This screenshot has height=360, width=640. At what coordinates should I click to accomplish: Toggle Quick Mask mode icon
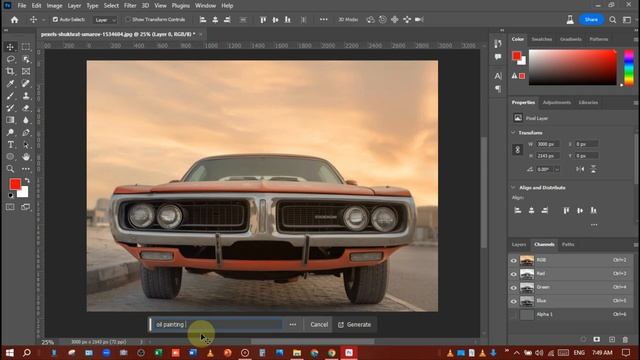[x=10, y=207]
